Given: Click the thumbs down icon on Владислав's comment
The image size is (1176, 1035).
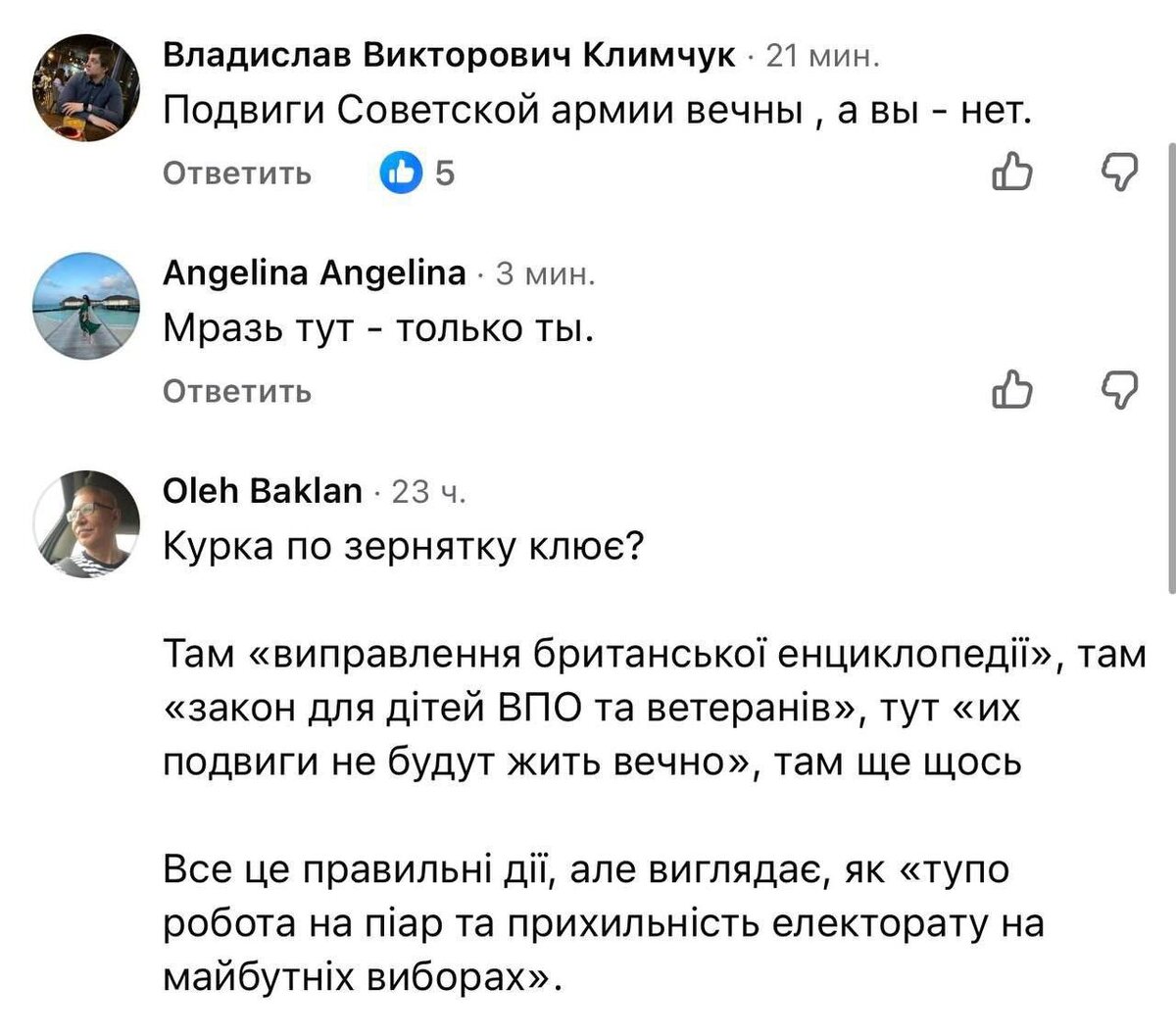Looking at the screenshot, I should point(1119,172).
